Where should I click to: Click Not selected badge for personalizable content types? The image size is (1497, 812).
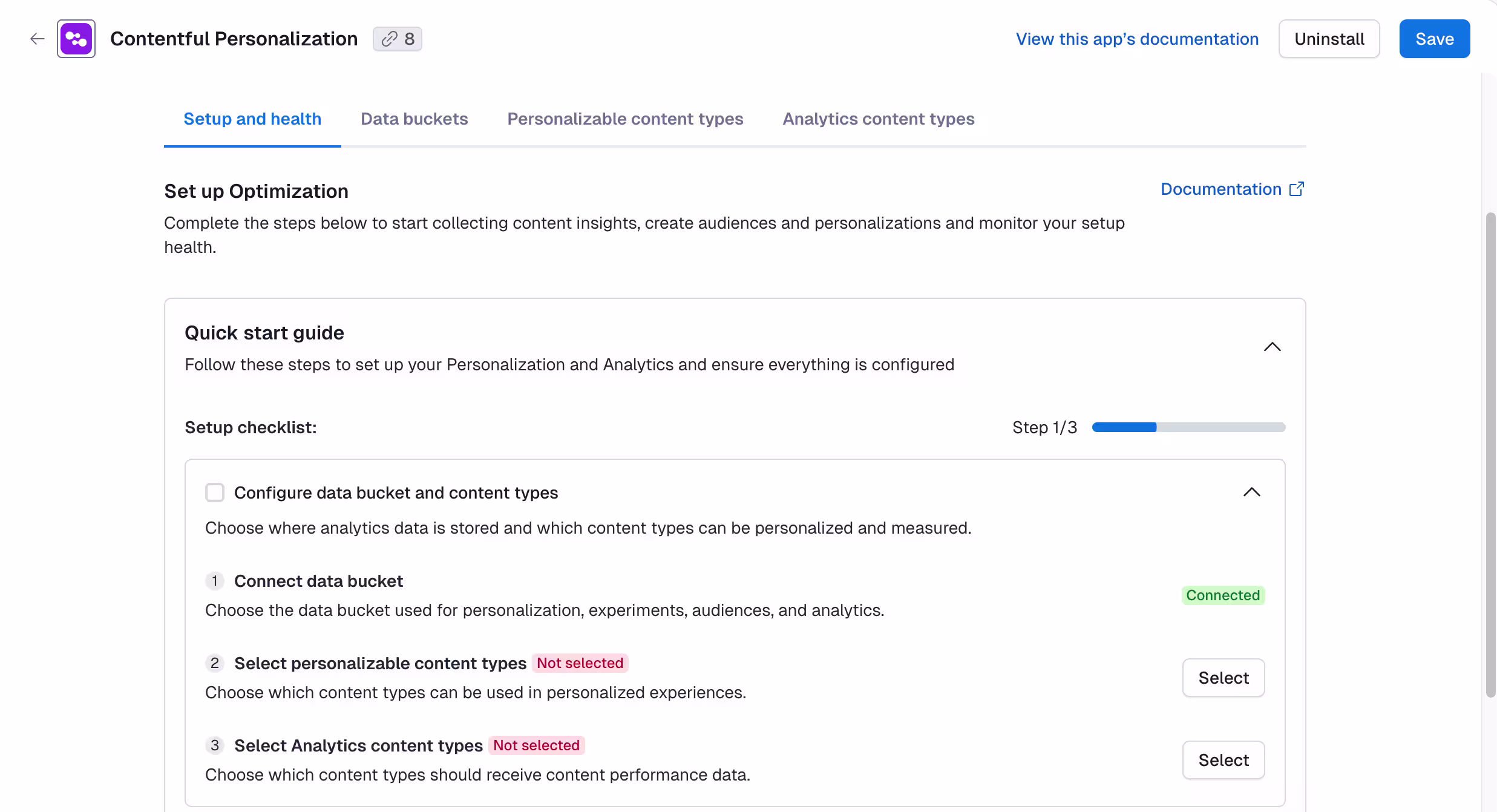point(580,663)
